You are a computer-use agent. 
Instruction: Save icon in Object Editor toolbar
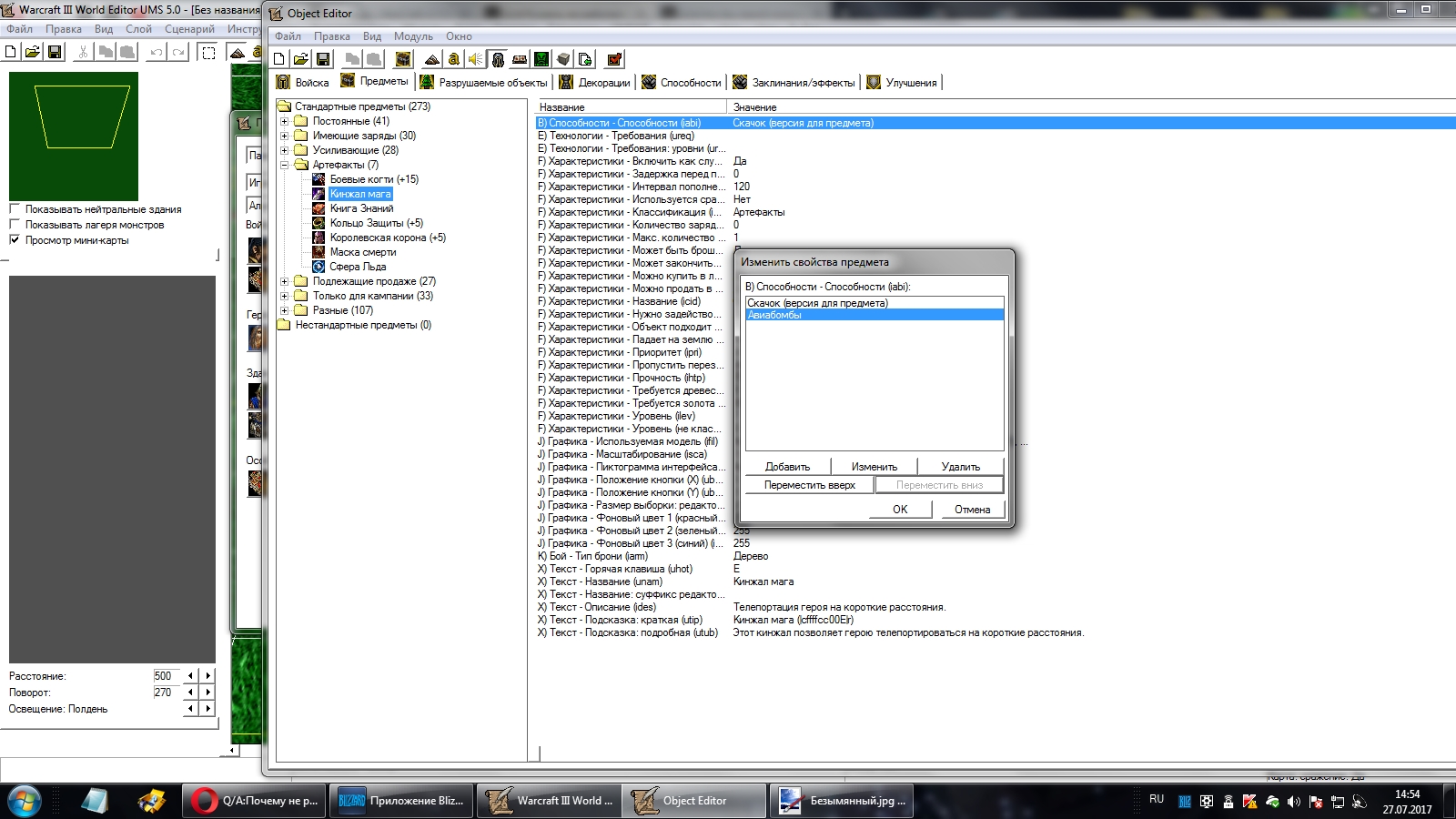pyautogui.click(x=323, y=59)
